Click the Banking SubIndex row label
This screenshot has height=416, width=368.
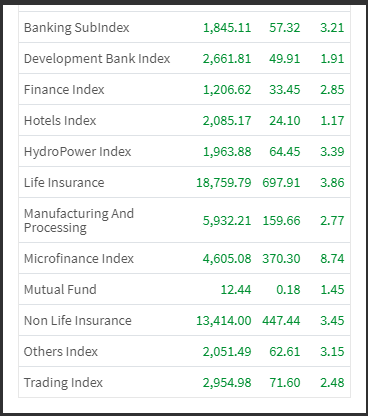76,28
